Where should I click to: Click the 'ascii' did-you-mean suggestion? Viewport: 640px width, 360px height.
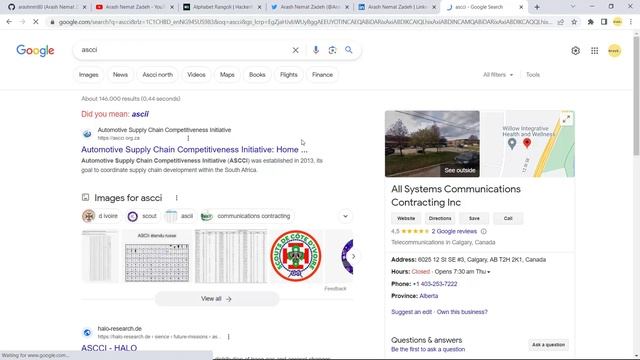140,114
